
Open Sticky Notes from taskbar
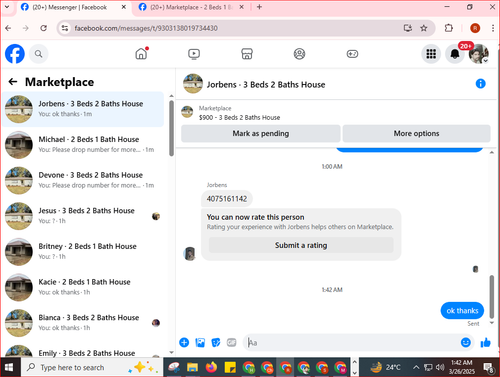[230, 367]
